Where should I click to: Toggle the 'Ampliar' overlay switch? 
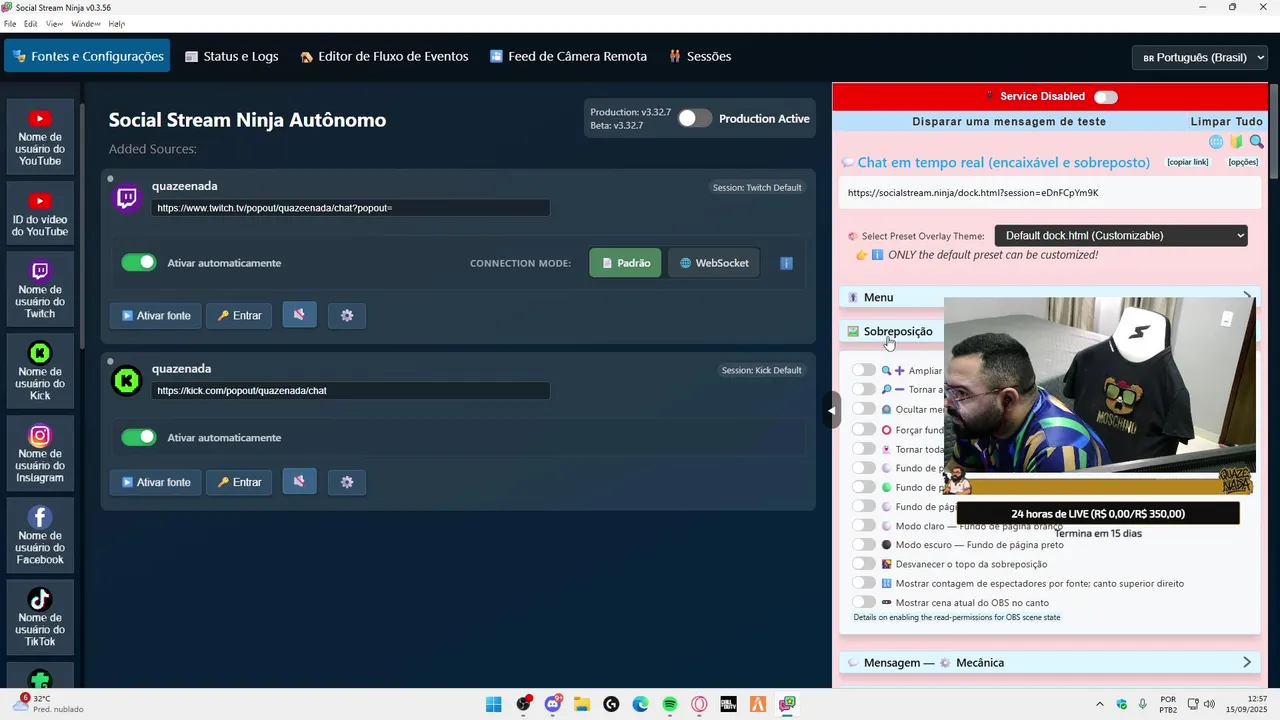pyautogui.click(x=864, y=370)
